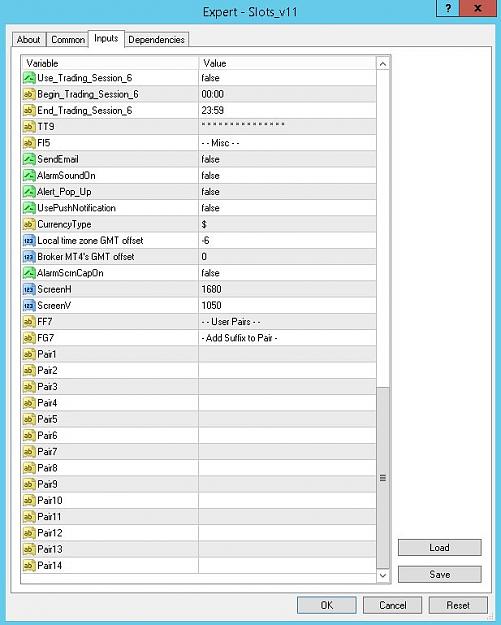This screenshot has height=625, width=501.
Task: Click the string icon beside Pair1
Action: [x=29, y=354]
